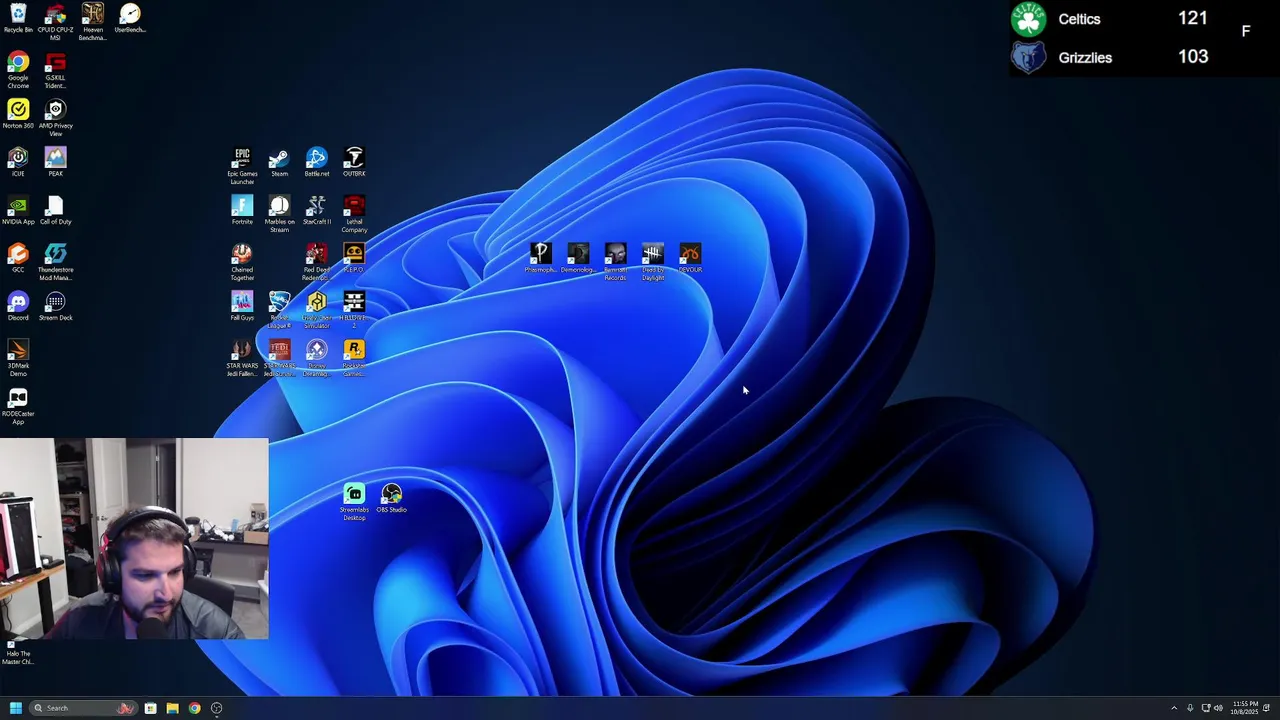
Task: Open DEVOUR game shortcut
Action: 690,258
